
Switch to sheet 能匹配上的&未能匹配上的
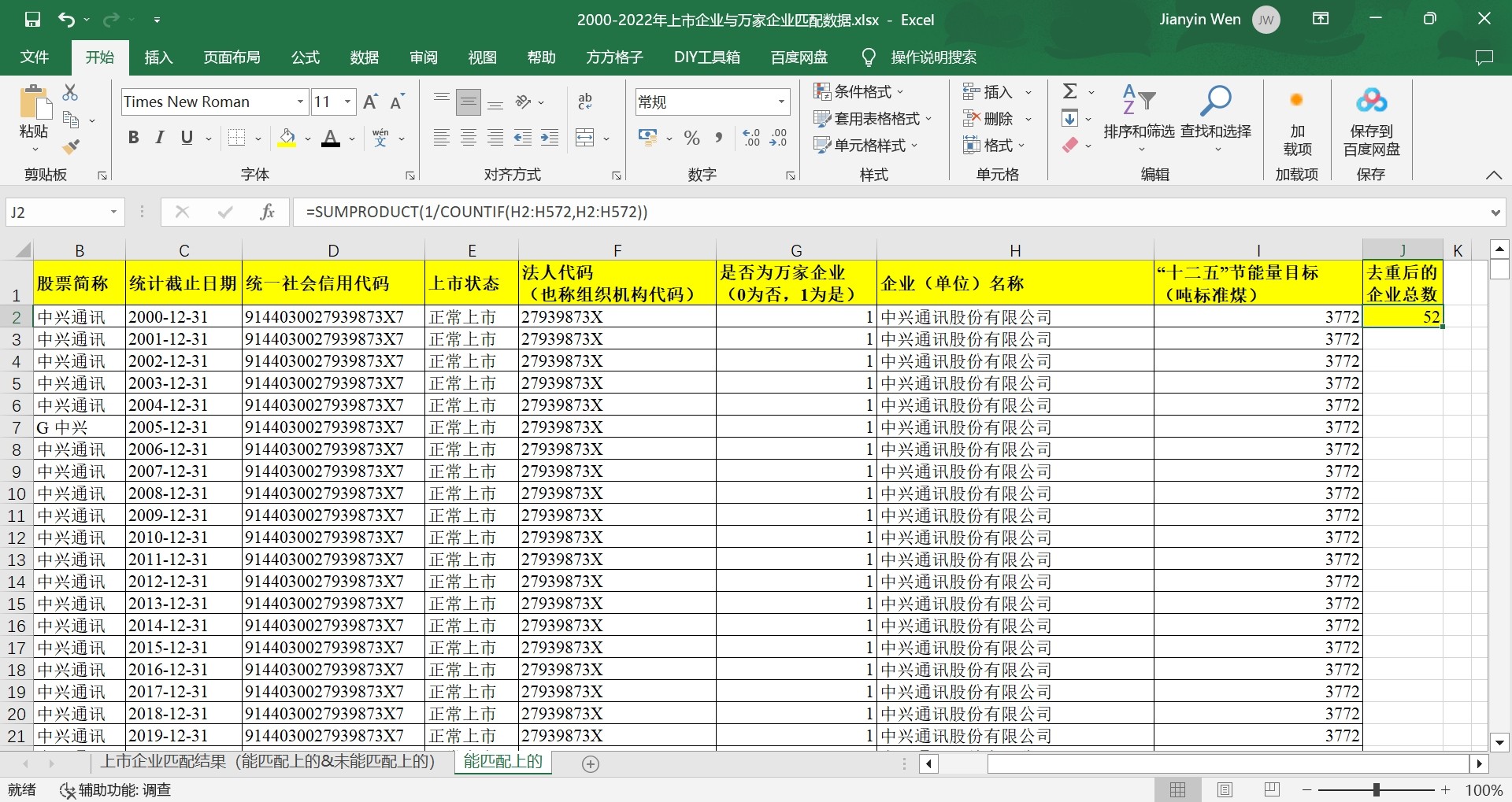(x=268, y=762)
